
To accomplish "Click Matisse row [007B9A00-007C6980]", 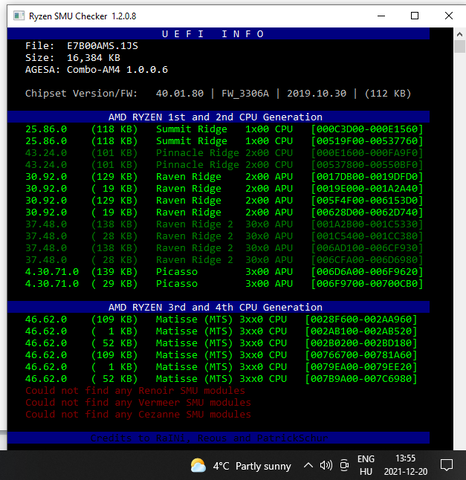I will 221,379.
